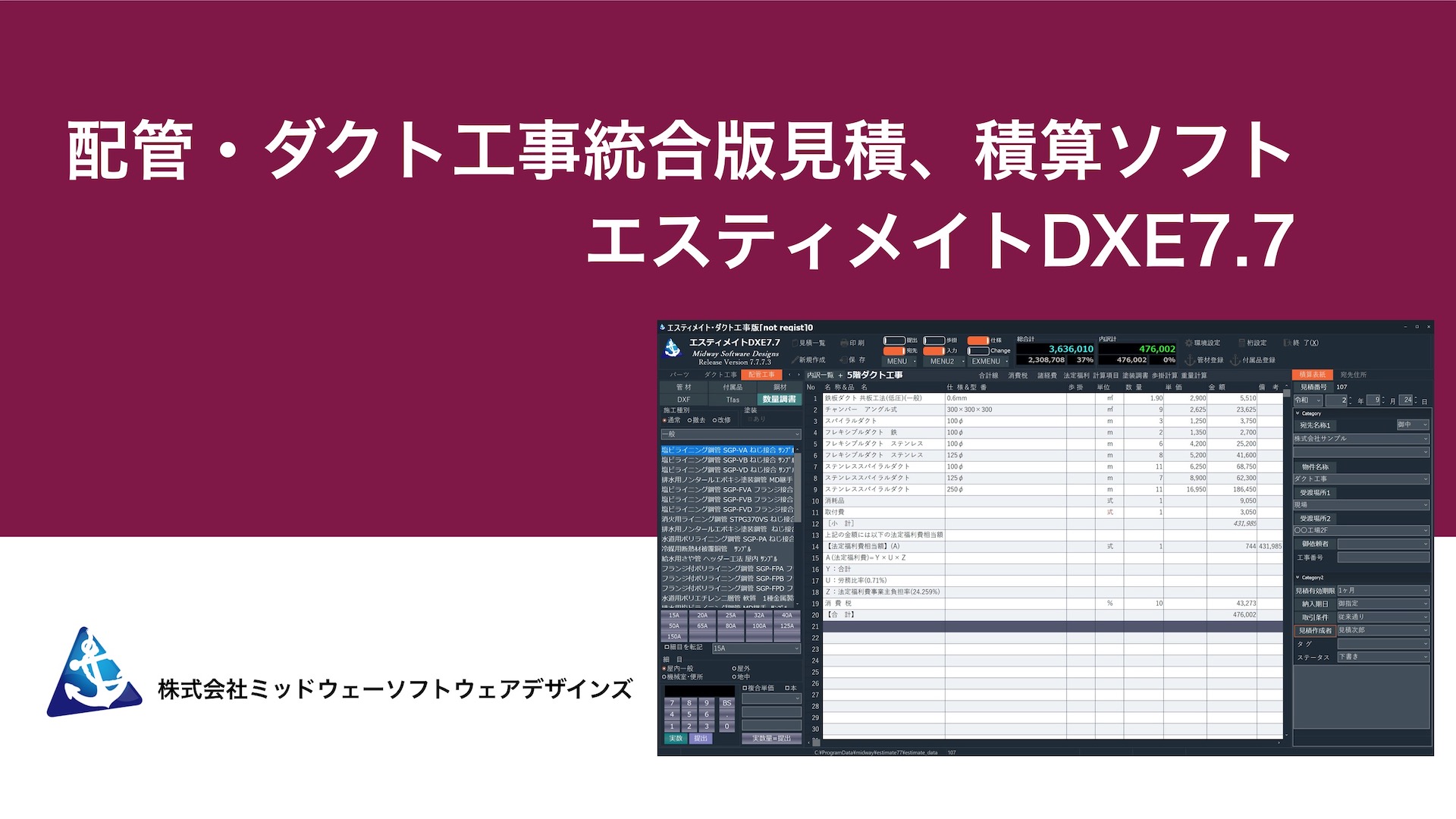Click the 印刷 (Print) icon
The width and height of the screenshot is (1456, 819).
pos(856,342)
